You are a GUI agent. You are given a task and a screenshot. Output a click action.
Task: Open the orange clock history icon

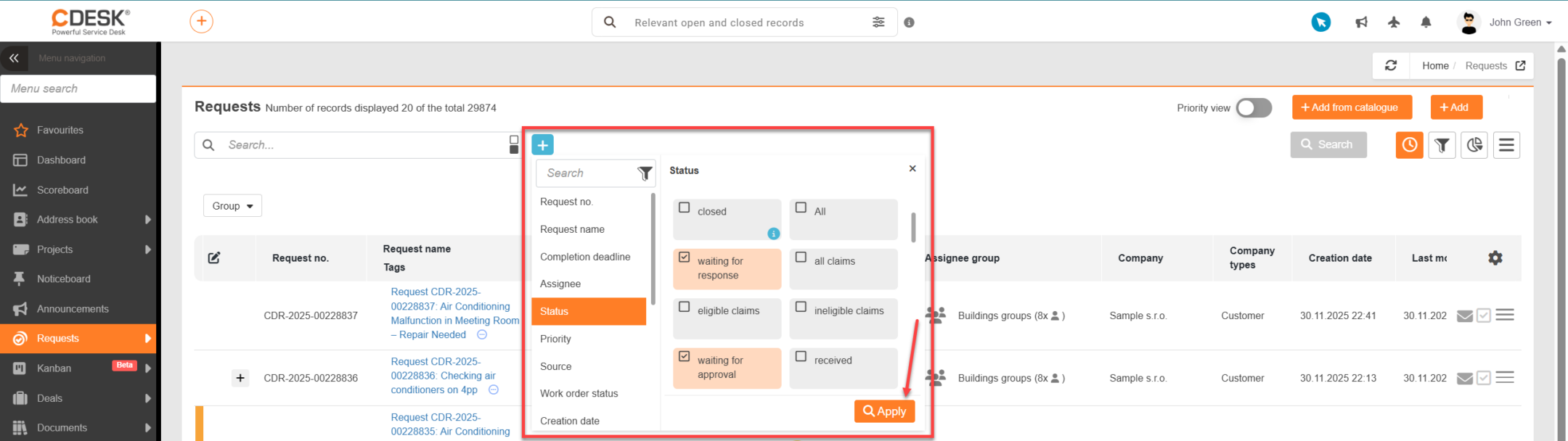1410,145
